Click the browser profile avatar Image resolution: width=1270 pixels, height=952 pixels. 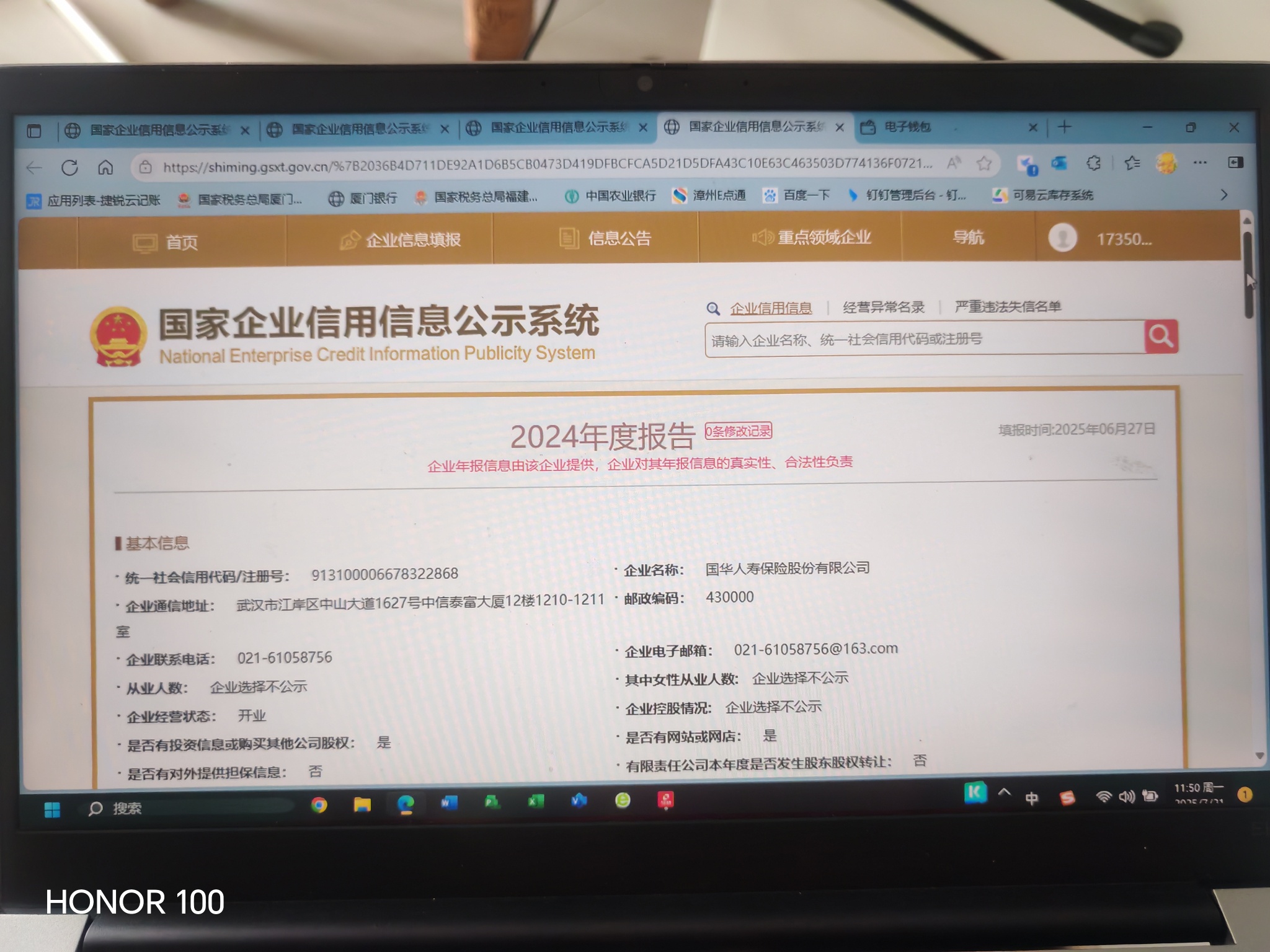coord(1166,163)
